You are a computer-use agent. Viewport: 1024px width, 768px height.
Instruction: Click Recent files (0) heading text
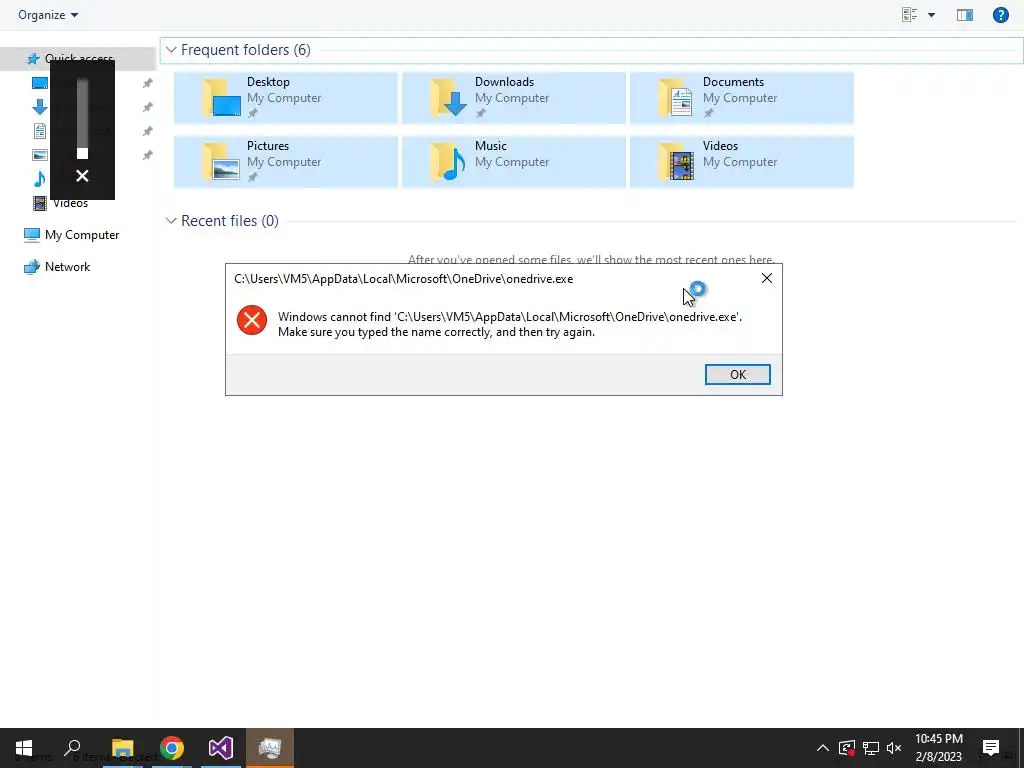click(x=230, y=221)
